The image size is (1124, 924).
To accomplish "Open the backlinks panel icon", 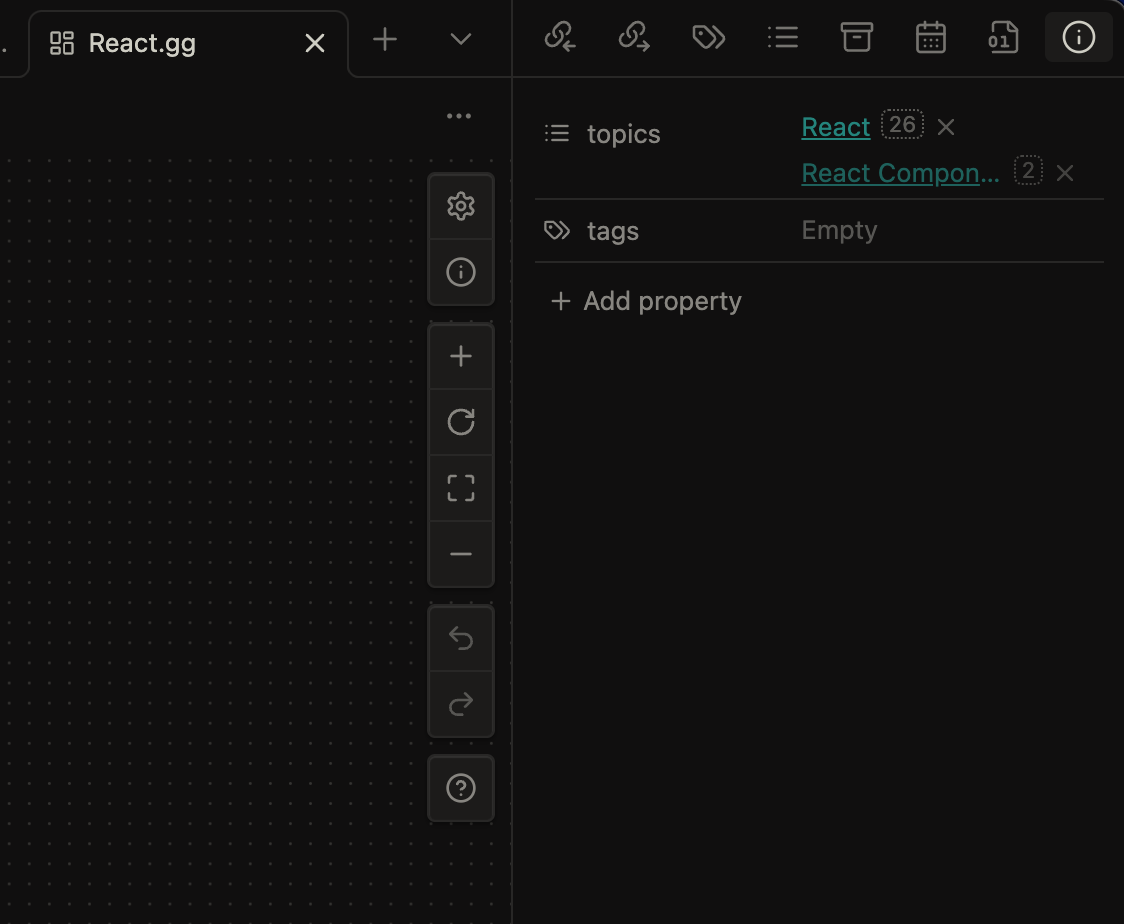I will [560, 38].
